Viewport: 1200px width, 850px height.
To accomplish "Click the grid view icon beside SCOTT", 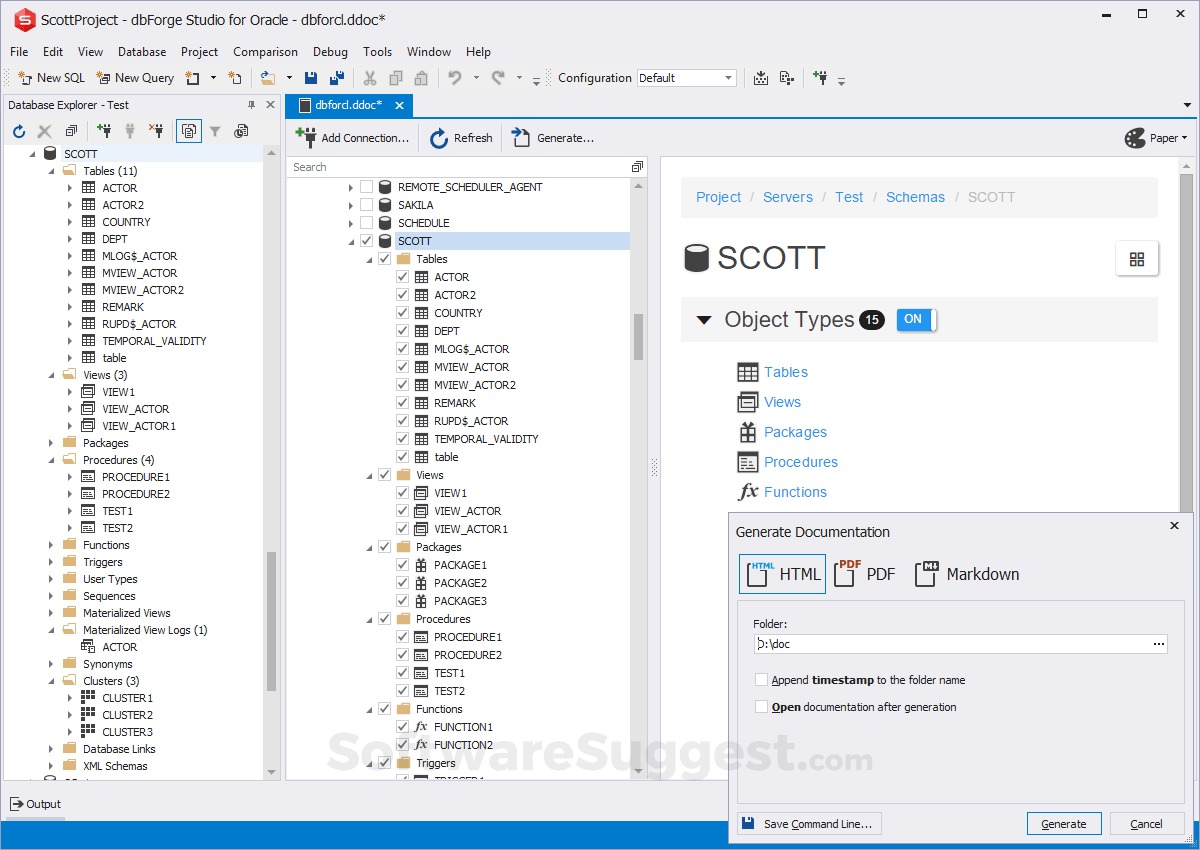I will [1136, 259].
